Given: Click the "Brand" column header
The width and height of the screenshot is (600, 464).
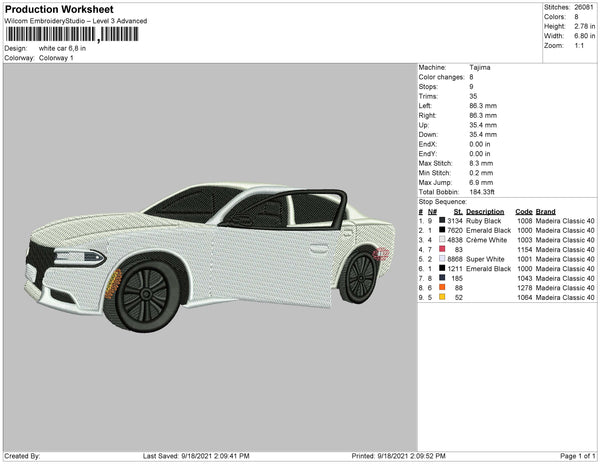Looking at the screenshot, I should point(546,212).
